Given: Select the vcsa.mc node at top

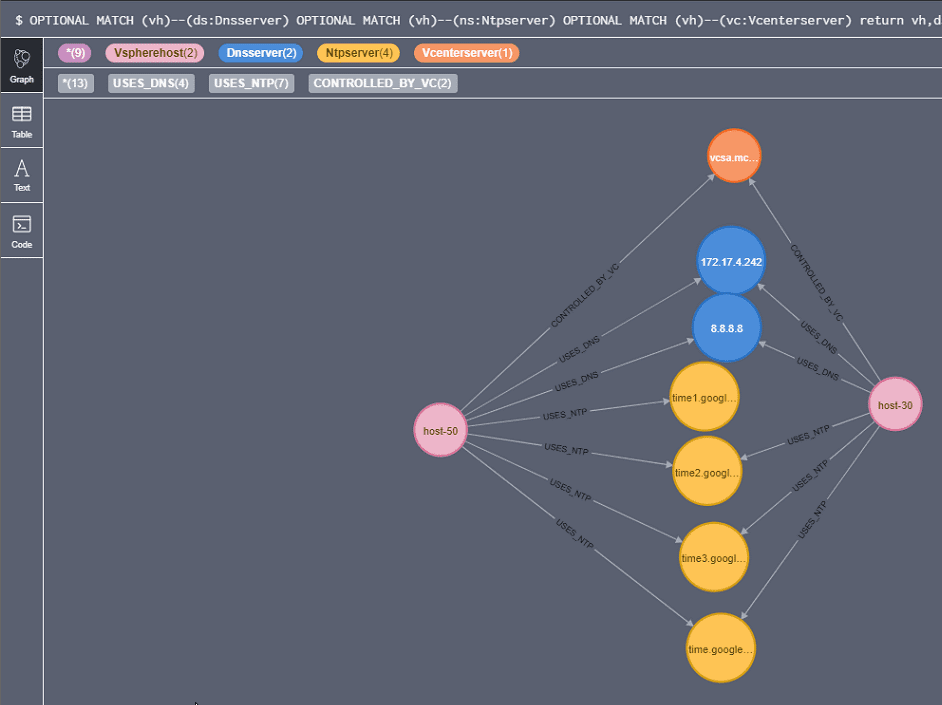Looking at the screenshot, I should click(734, 156).
